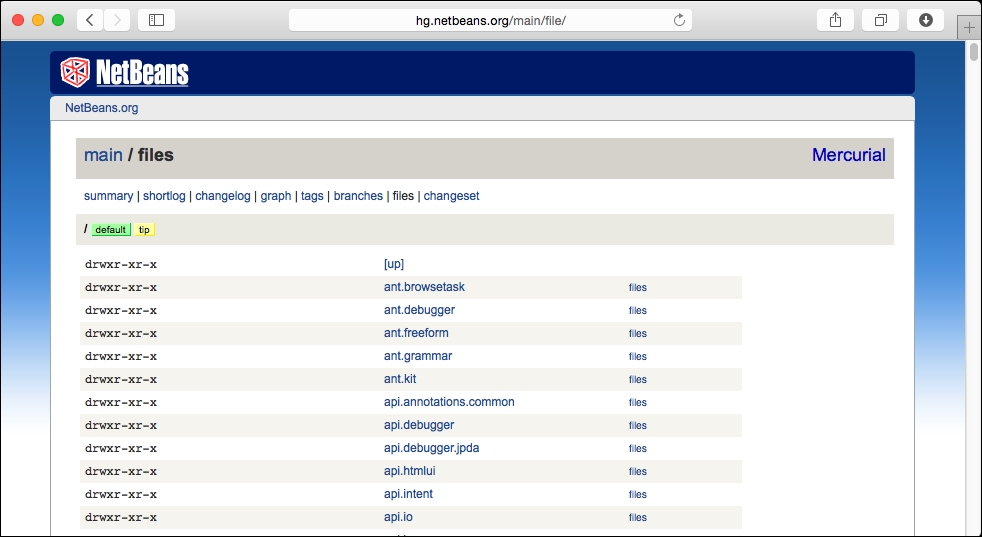The image size is (982, 537).
Task: Open the NetBeans.org link
Action: pyautogui.click(x=101, y=108)
